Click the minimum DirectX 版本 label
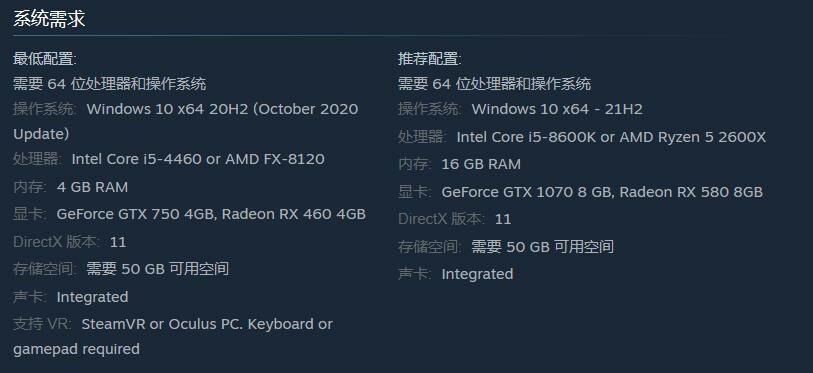 pos(55,242)
